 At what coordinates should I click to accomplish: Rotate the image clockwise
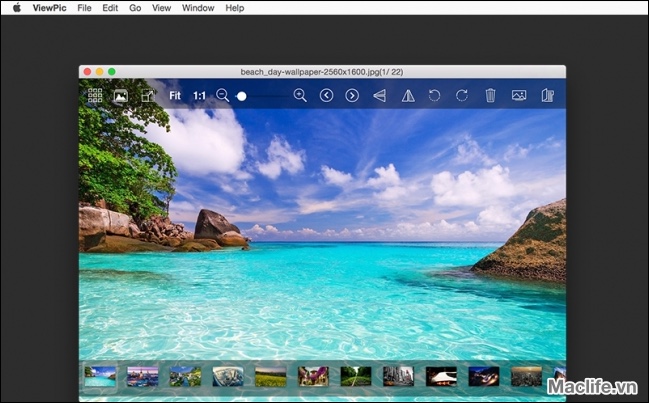[x=462, y=96]
